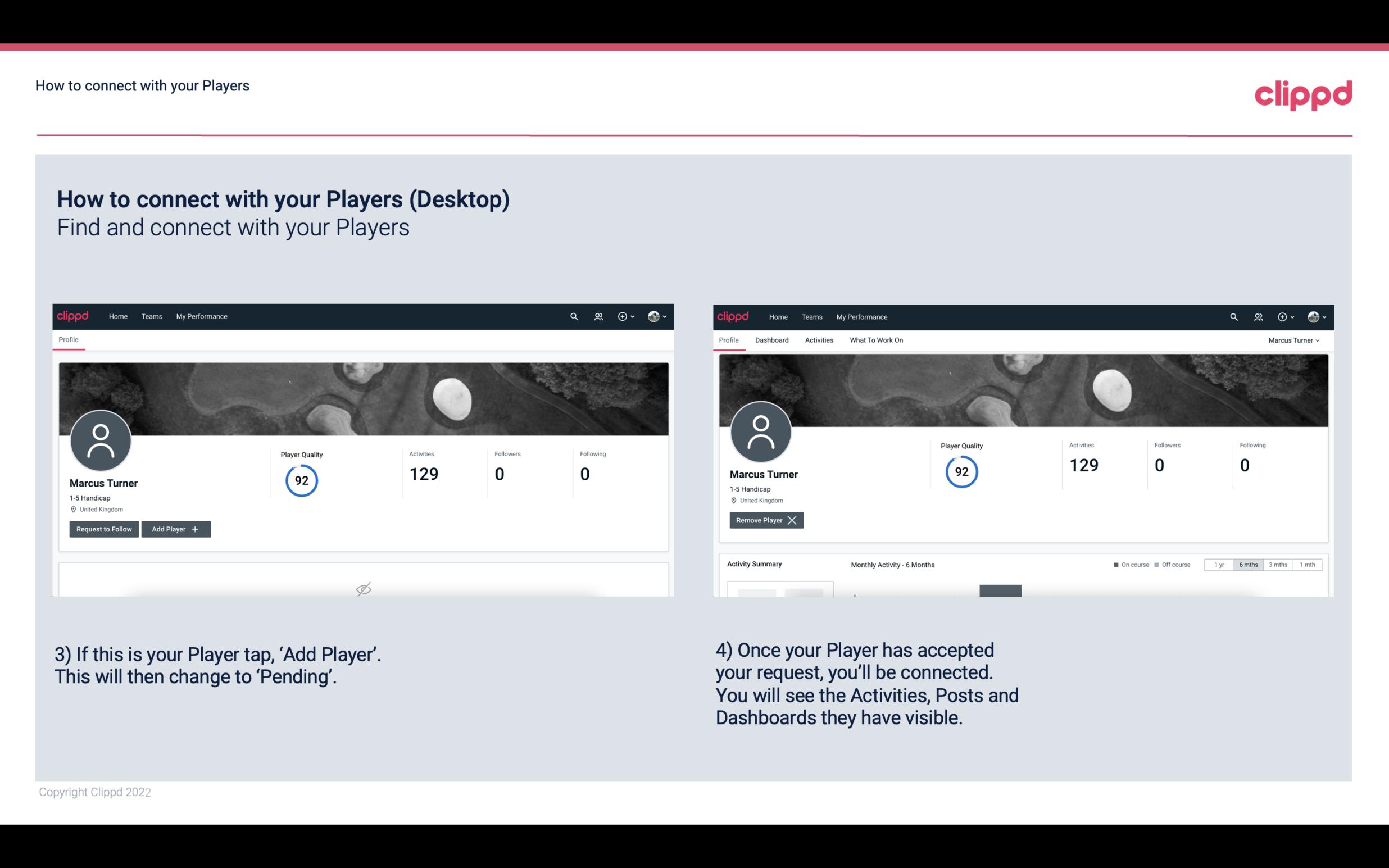Click the notifications bell icon in navbar
The image size is (1389, 868).
tap(597, 316)
